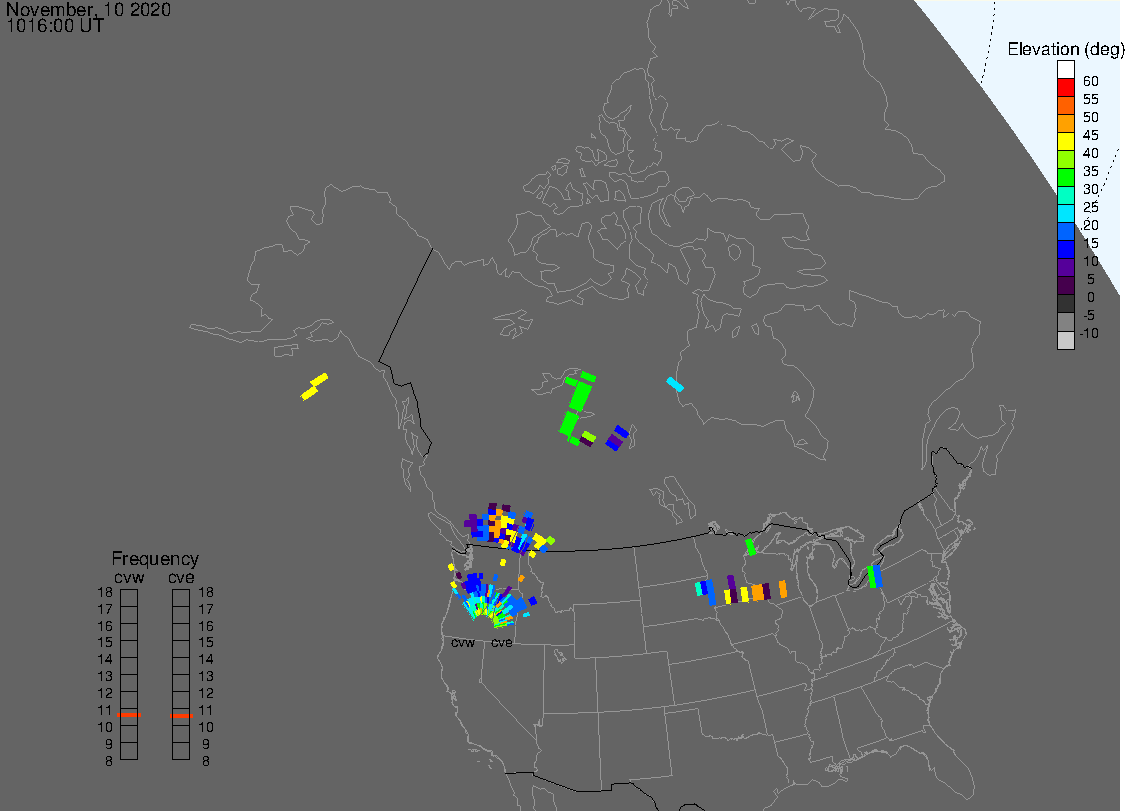Click the '0' elevation legend label
The height and width of the screenshot is (811, 1125).
click(x=1091, y=297)
